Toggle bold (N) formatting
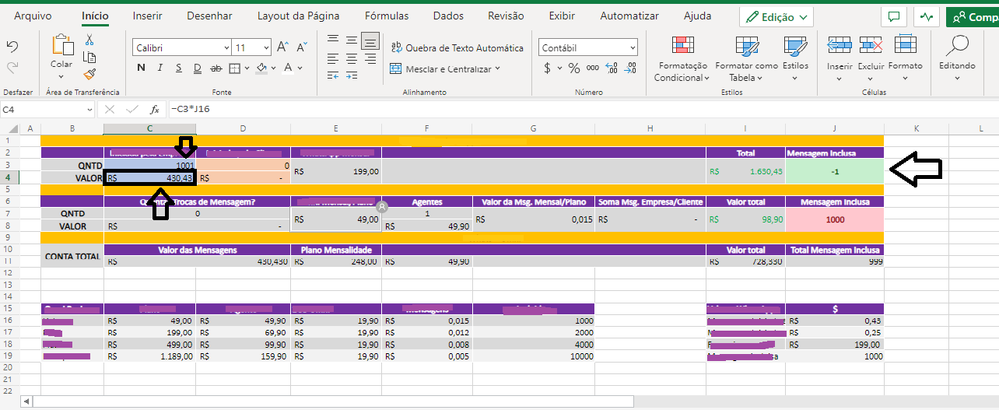999x410 pixels. (x=141, y=67)
